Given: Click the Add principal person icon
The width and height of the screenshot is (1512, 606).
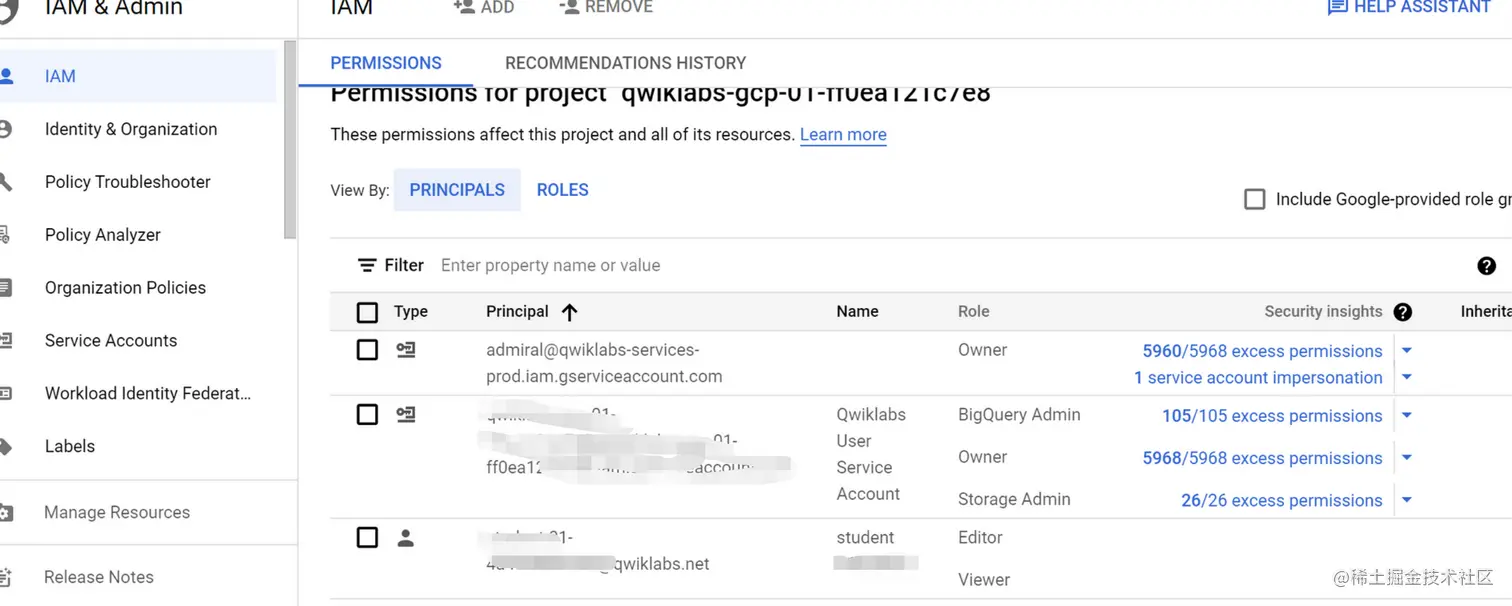Looking at the screenshot, I should [464, 7].
